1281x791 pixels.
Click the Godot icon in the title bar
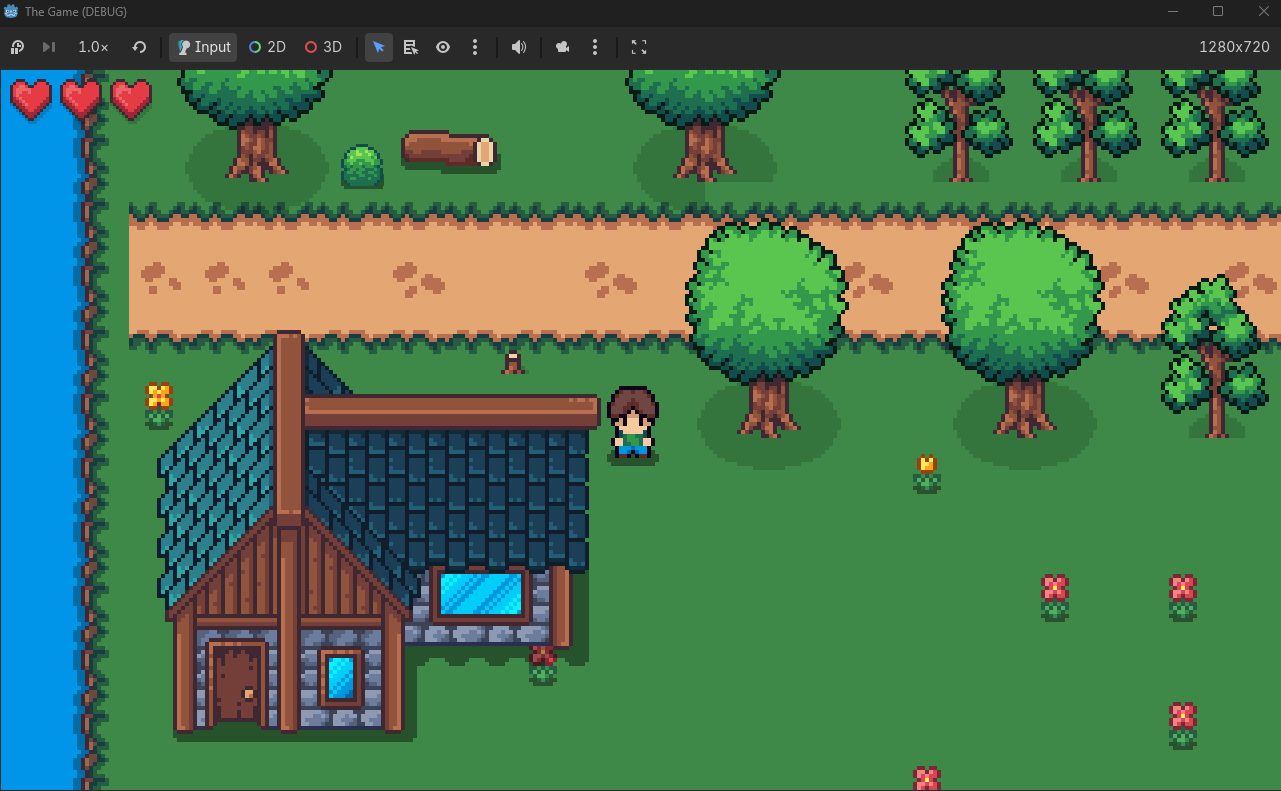[x=11, y=12]
